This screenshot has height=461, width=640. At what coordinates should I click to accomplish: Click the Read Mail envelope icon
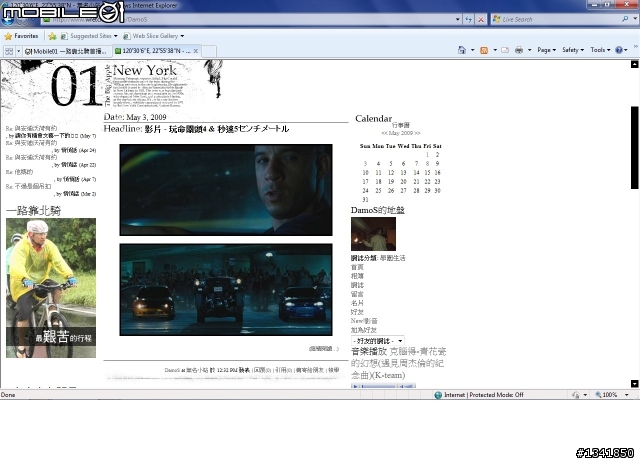(x=505, y=50)
